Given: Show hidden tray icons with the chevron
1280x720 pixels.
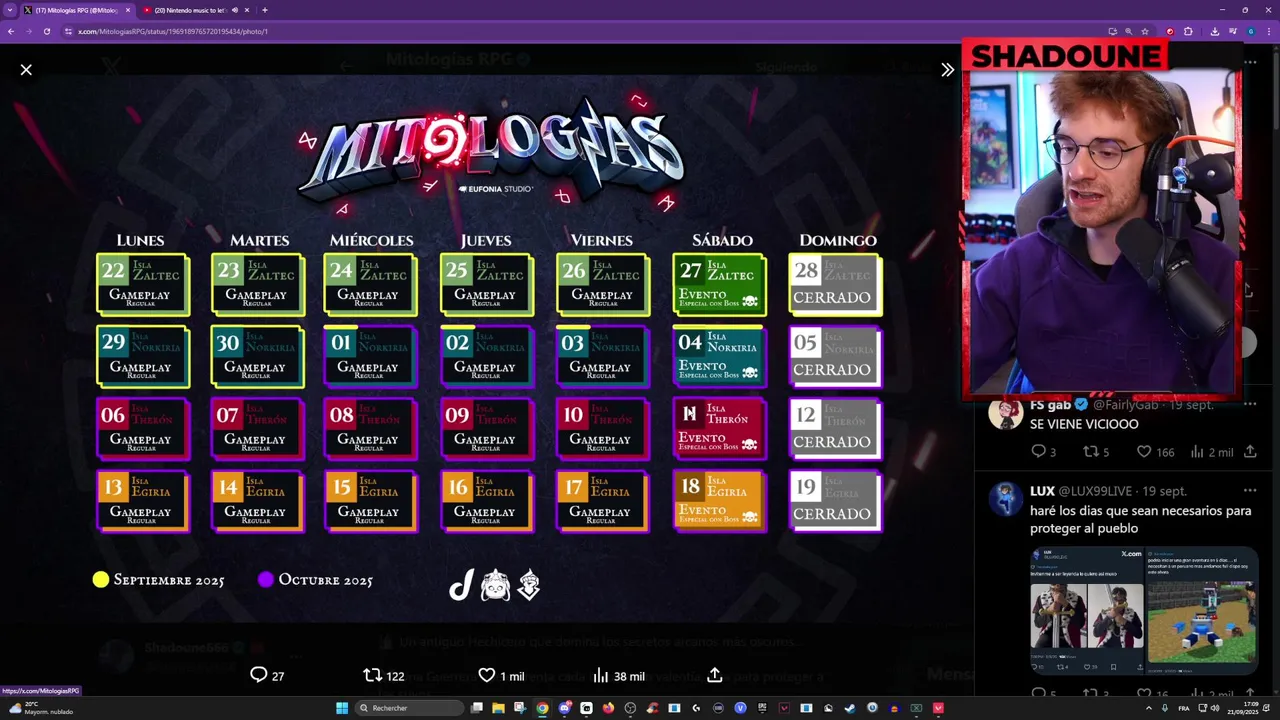Looking at the screenshot, I should [1149, 708].
